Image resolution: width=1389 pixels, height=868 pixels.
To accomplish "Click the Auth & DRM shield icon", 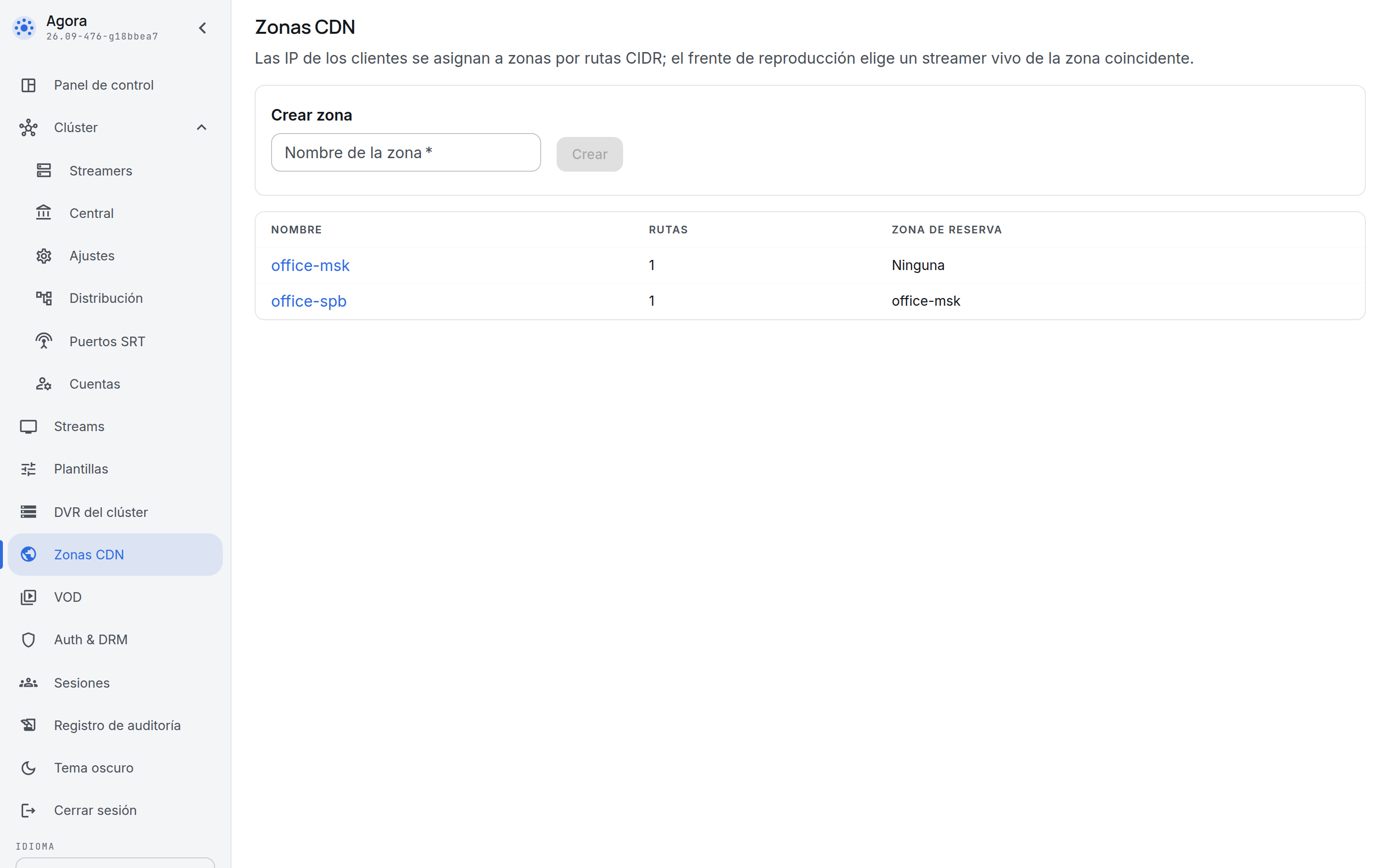I will point(28,639).
